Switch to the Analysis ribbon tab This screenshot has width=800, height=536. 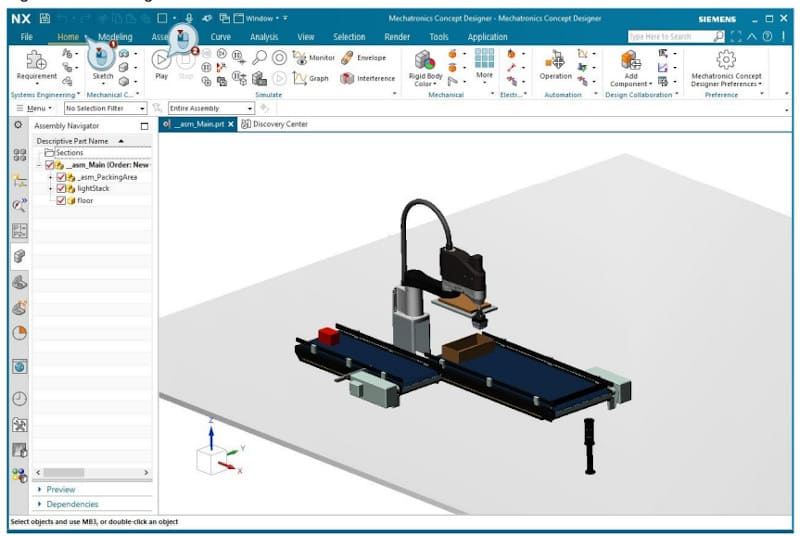(x=264, y=37)
